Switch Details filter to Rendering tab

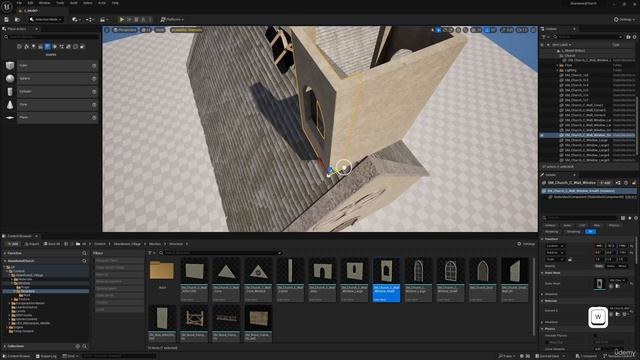coord(552,232)
